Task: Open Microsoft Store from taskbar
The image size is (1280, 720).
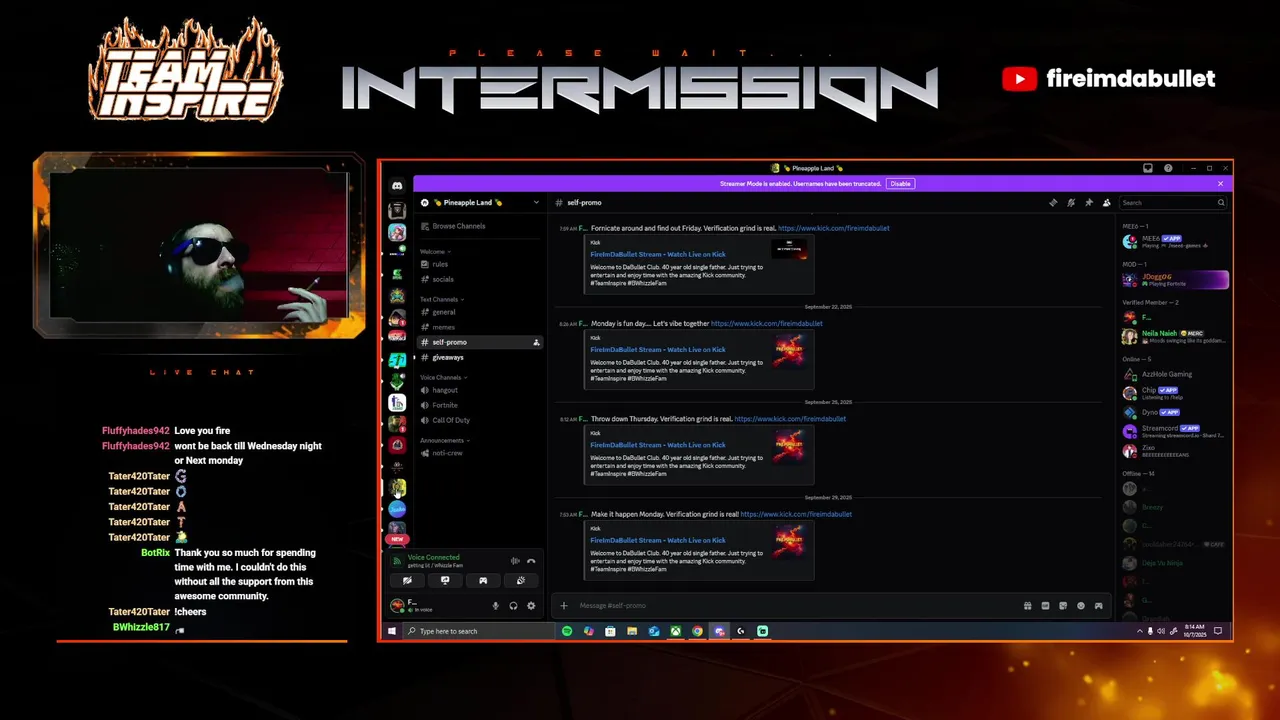Action: 610,631
